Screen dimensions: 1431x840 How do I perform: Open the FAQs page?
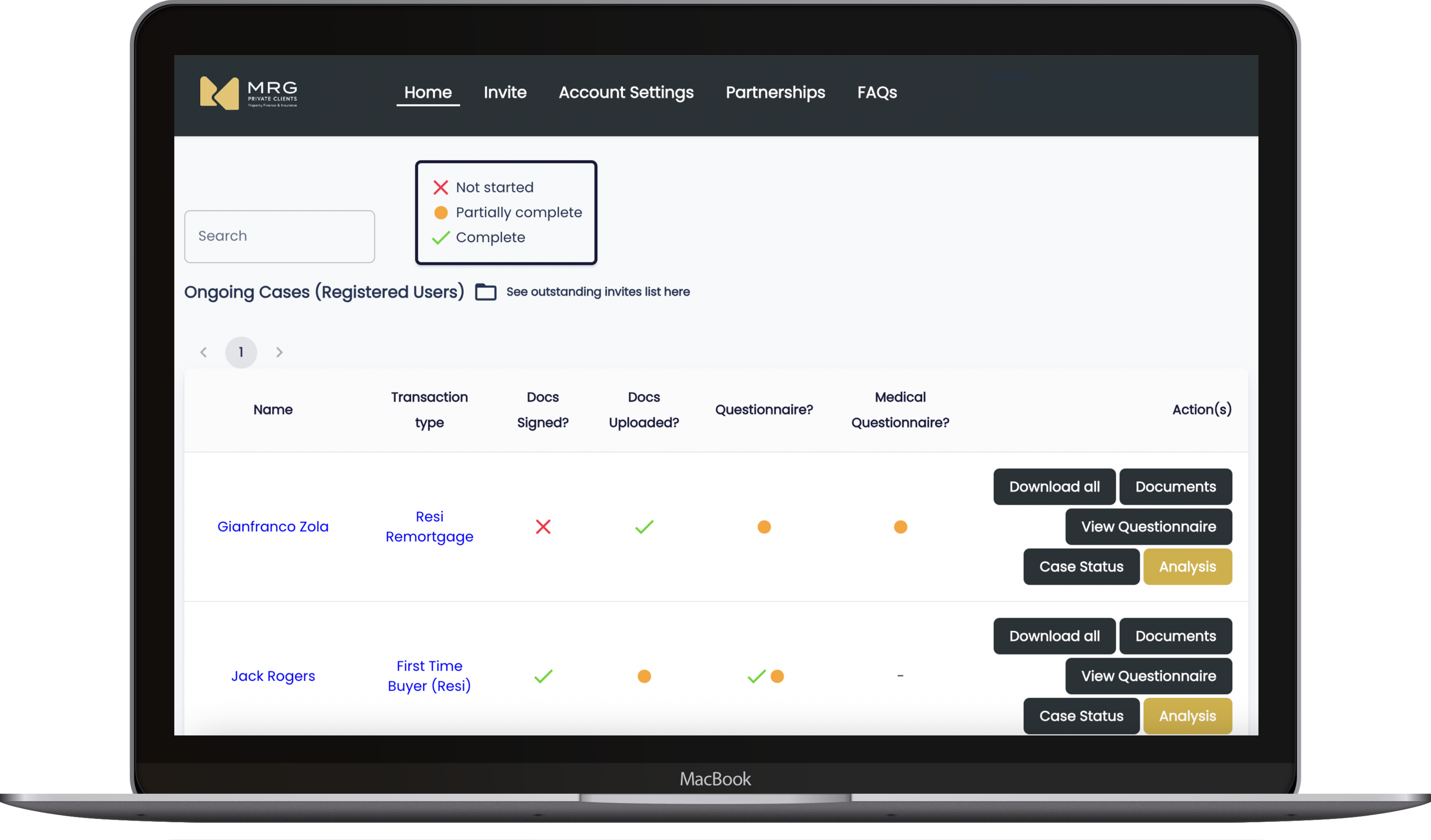click(877, 92)
